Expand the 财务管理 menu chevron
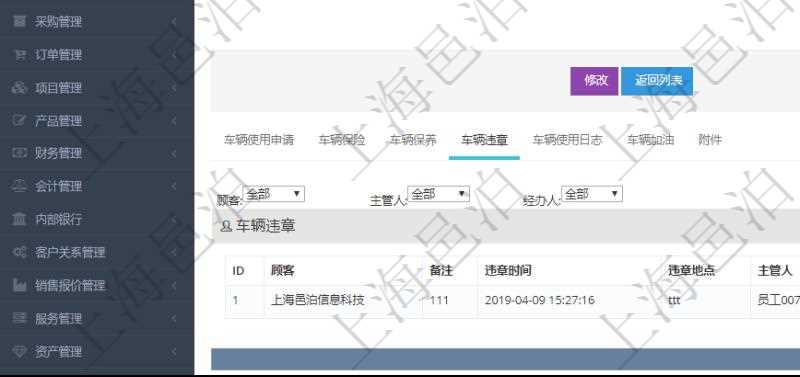The width and height of the screenshot is (800, 377). point(174,153)
